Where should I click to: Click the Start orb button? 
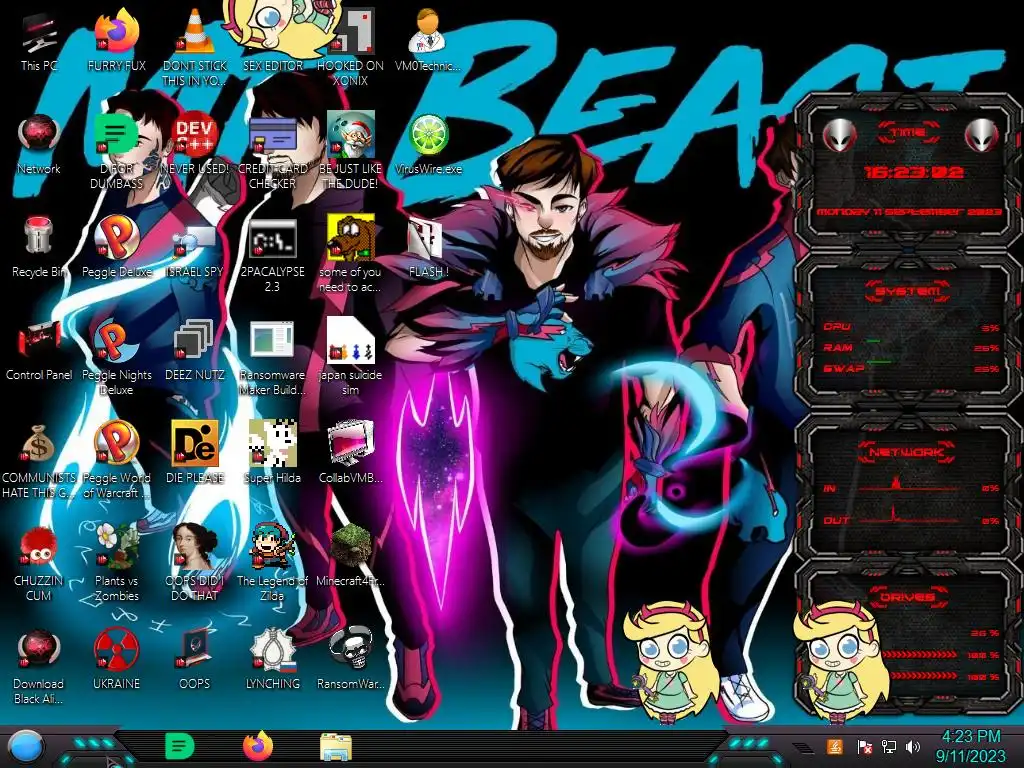(x=26, y=746)
